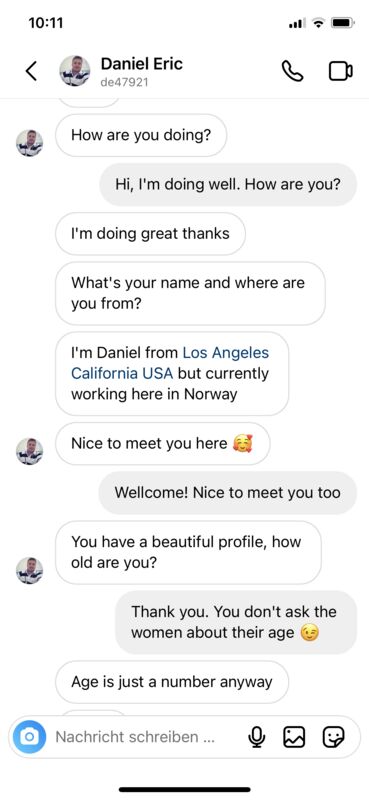Open the Los Angeles California USA link
This screenshot has width=369, height=800.
point(170,363)
